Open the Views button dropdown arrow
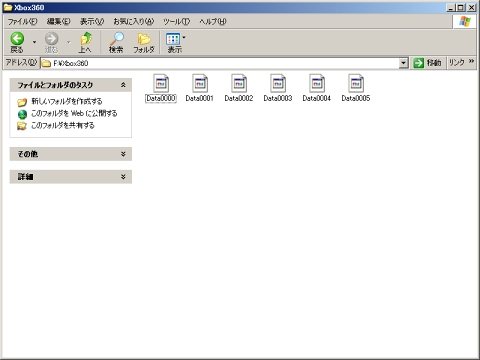This screenshot has width=480, height=360. point(184,37)
